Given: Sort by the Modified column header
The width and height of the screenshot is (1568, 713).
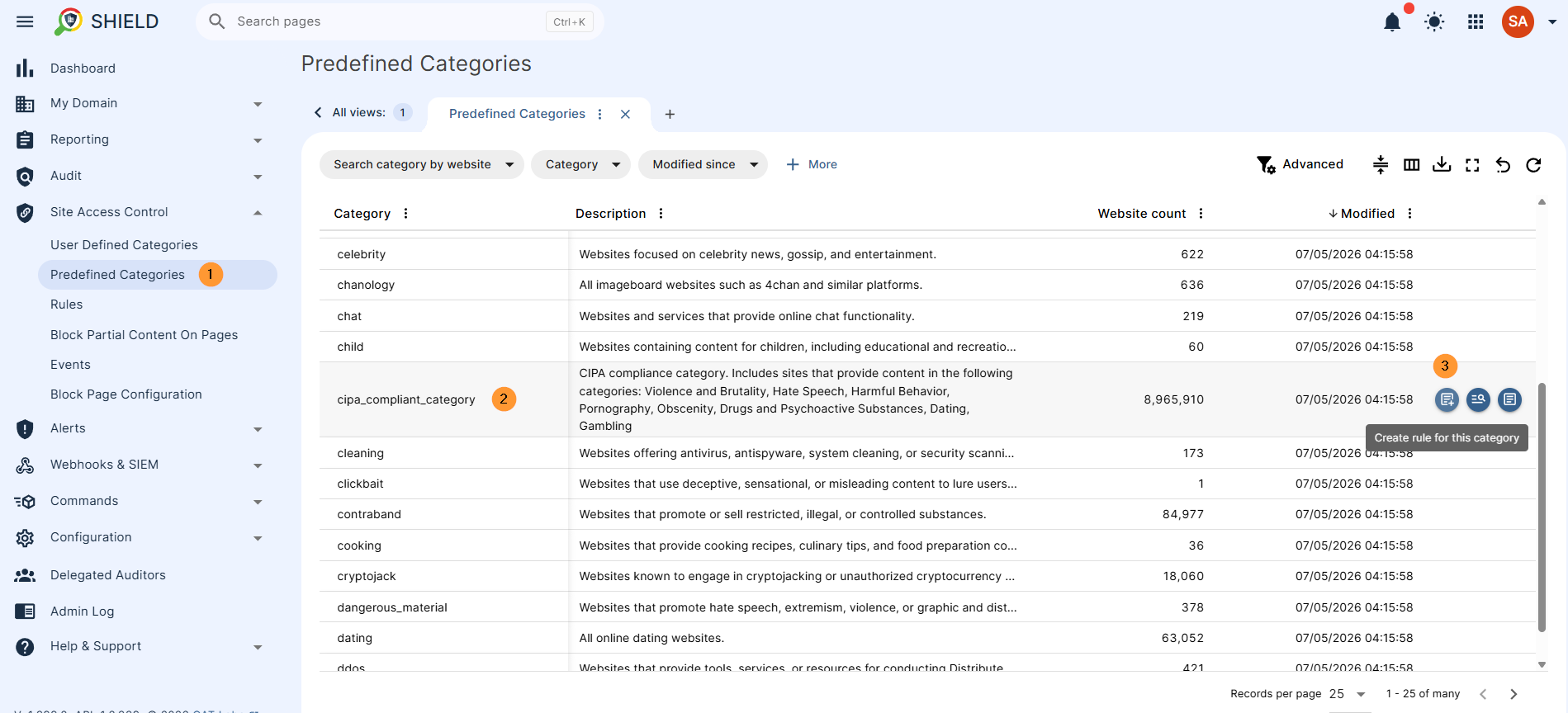Looking at the screenshot, I should click(1367, 214).
